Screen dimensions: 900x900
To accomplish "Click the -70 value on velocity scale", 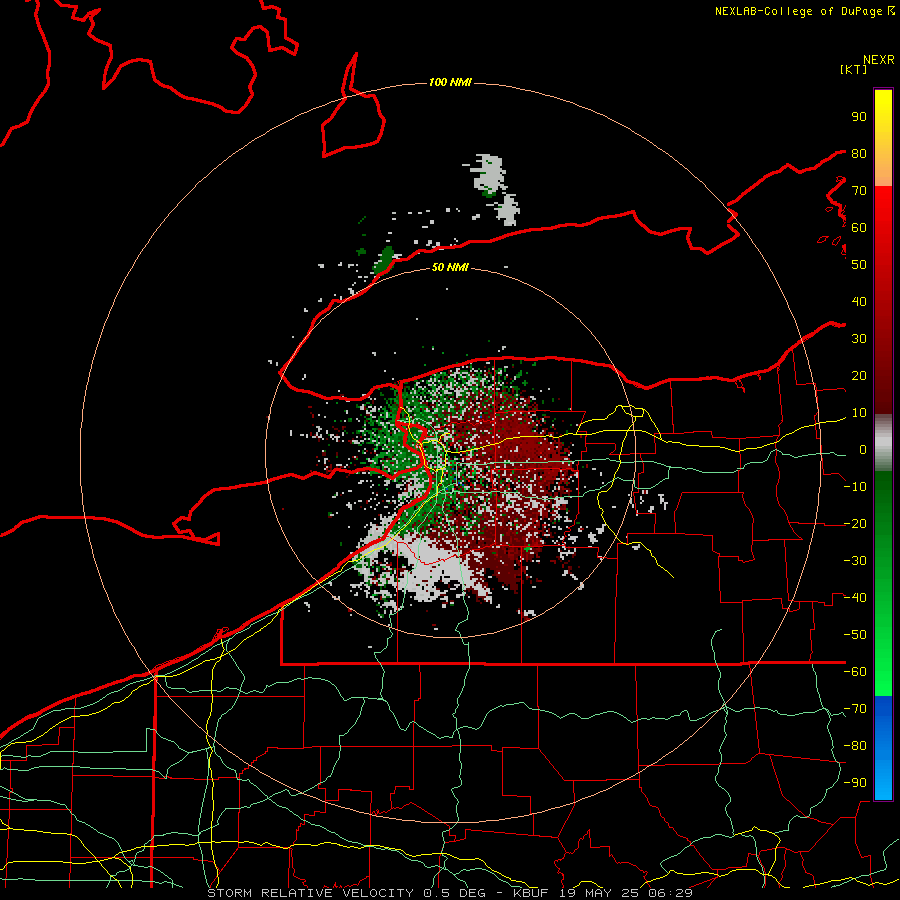I will point(855,708).
